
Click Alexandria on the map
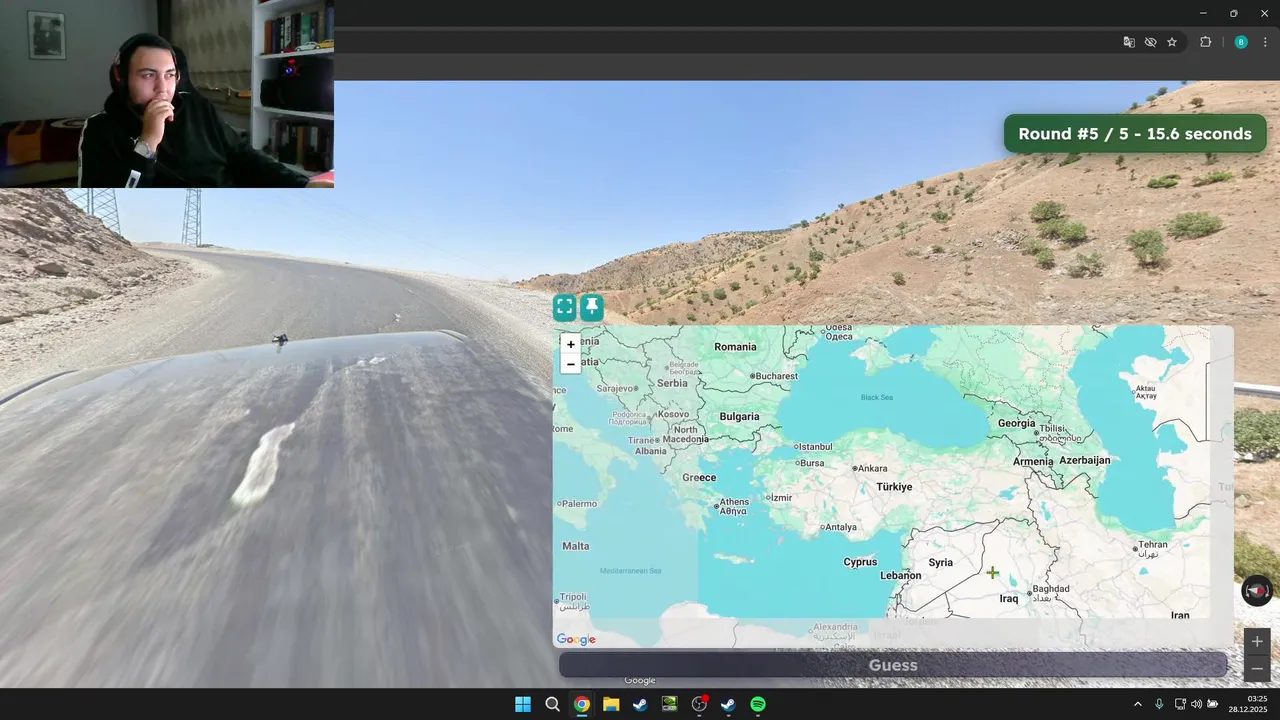pyautogui.click(x=833, y=630)
